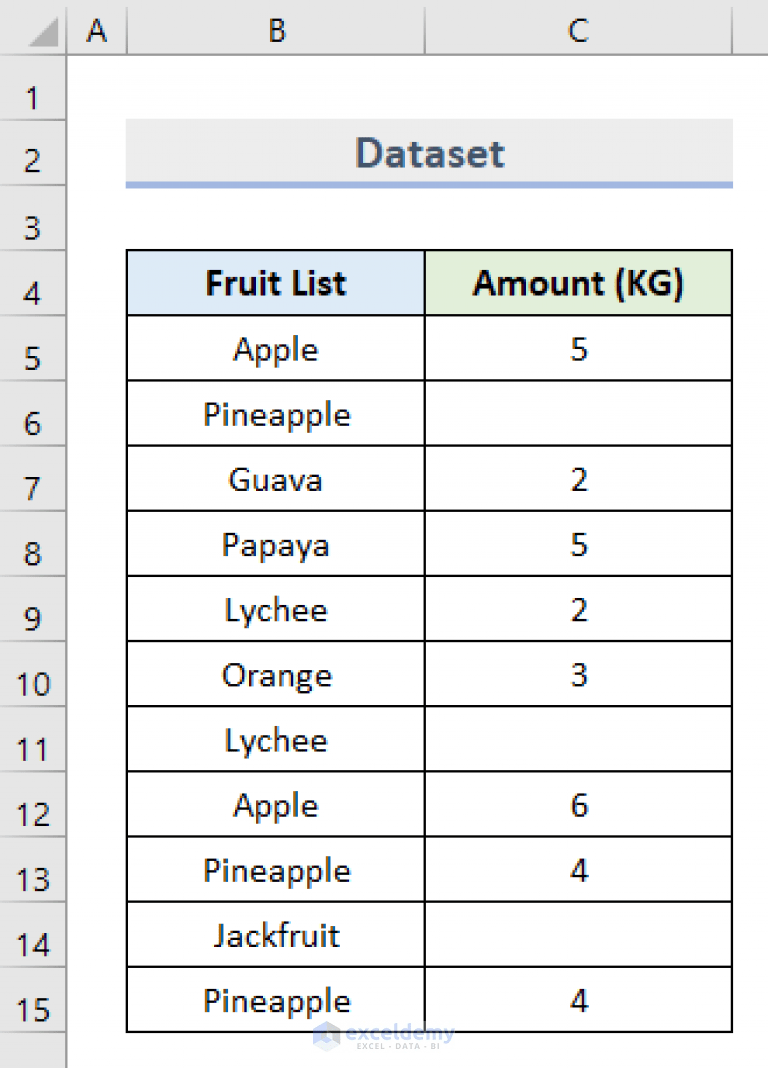Select column A header

point(97,30)
